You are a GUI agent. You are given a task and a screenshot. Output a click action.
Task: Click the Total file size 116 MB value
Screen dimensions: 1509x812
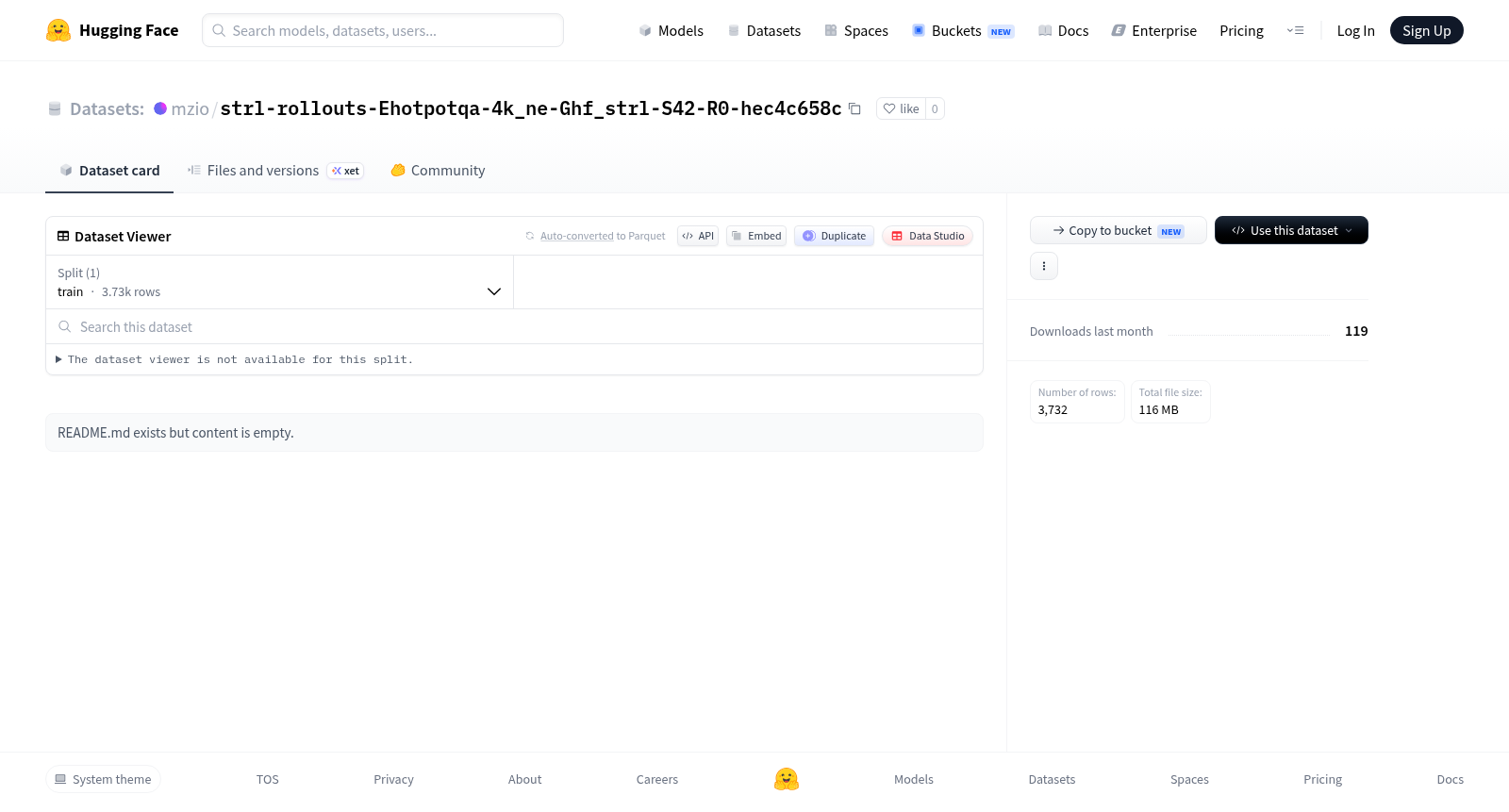pyautogui.click(x=1158, y=410)
